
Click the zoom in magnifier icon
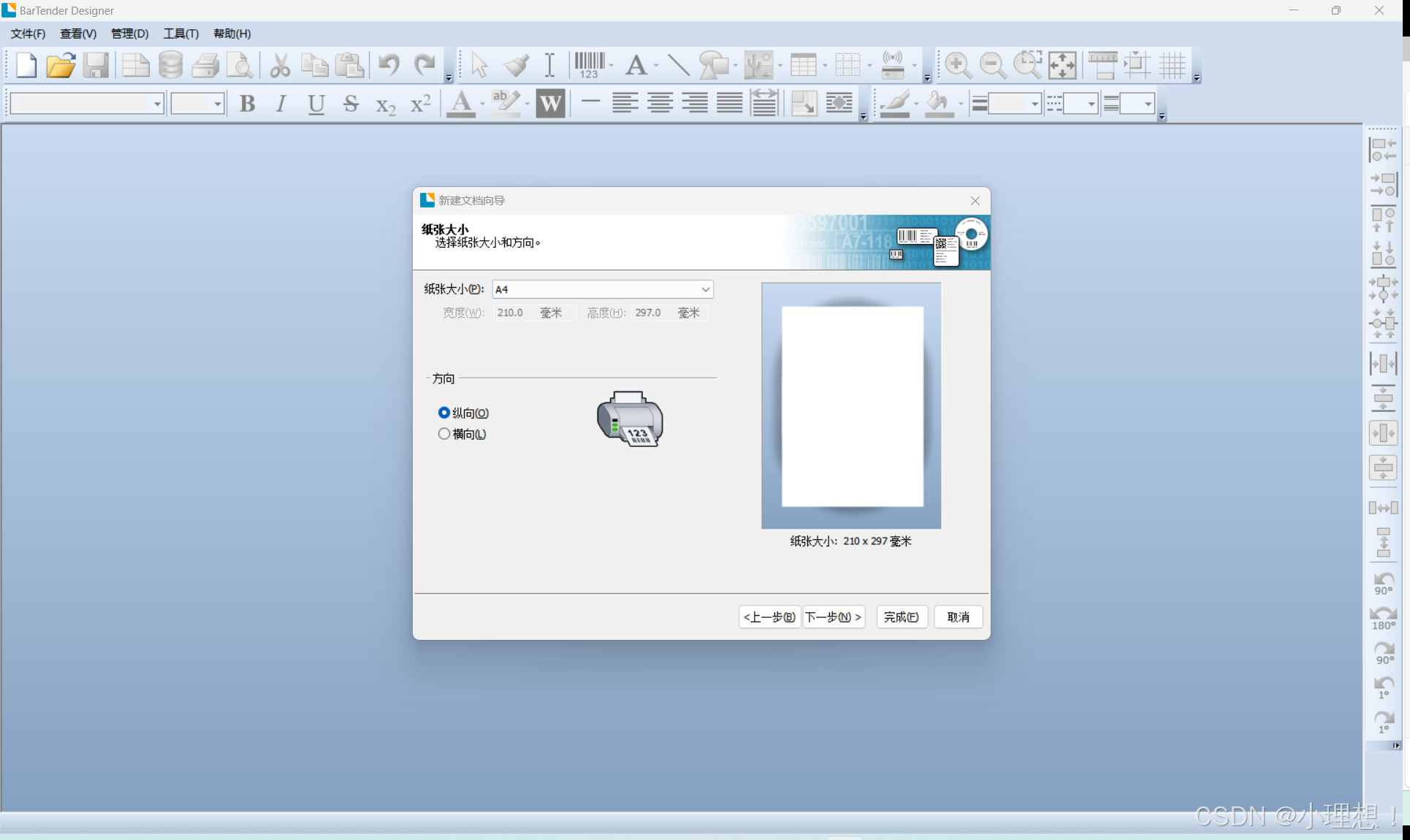(x=957, y=65)
